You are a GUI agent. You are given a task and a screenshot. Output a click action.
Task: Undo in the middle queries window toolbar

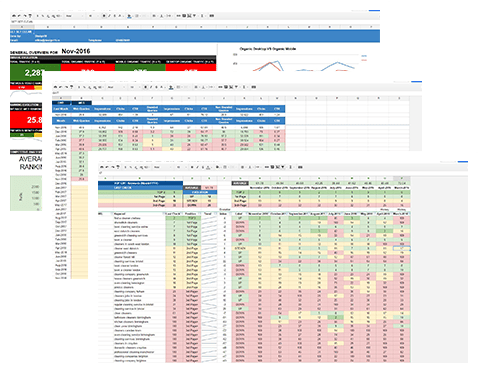tap(61, 87)
